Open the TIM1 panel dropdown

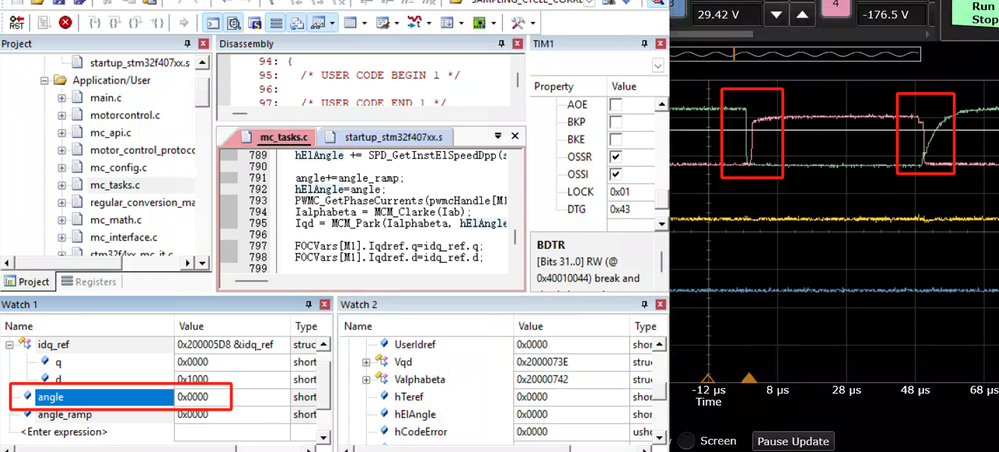point(657,66)
